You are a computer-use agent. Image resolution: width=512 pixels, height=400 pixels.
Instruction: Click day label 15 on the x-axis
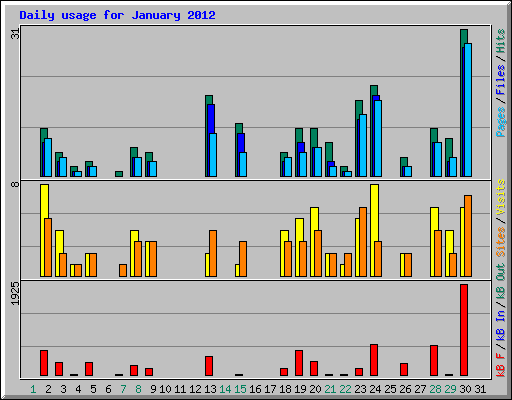tap(240, 389)
